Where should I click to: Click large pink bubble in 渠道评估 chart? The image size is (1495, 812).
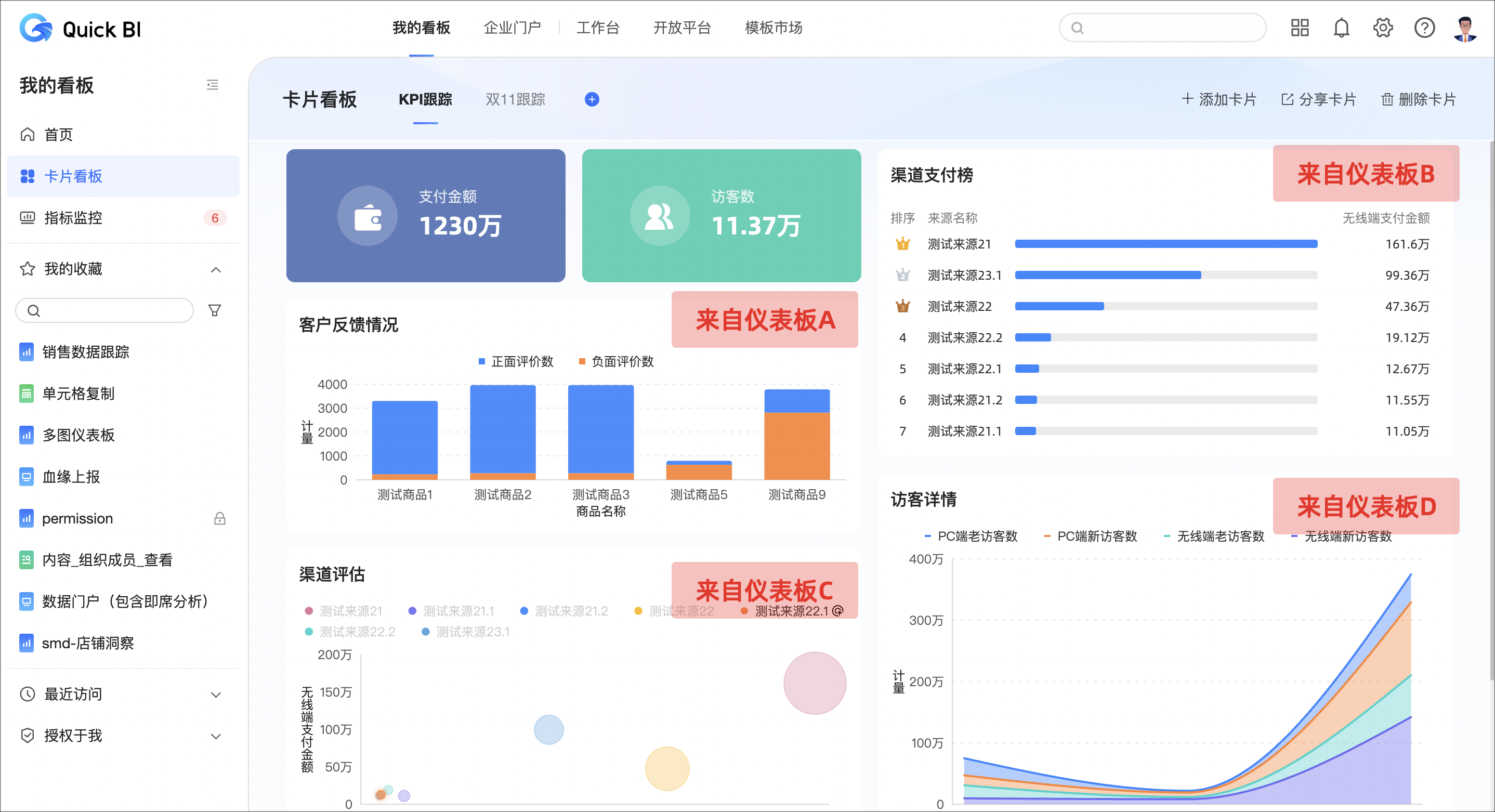click(x=815, y=683)
